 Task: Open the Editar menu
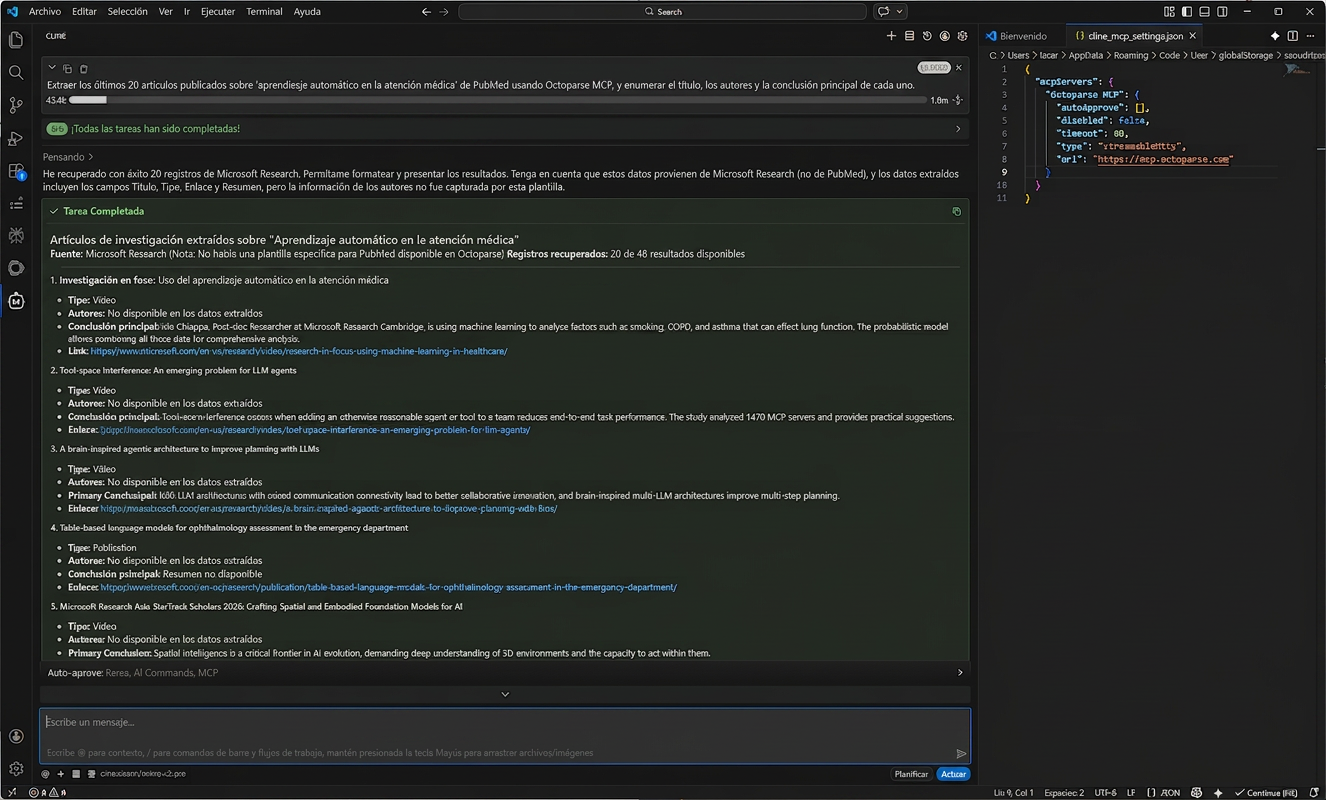(x=85, y=12)
